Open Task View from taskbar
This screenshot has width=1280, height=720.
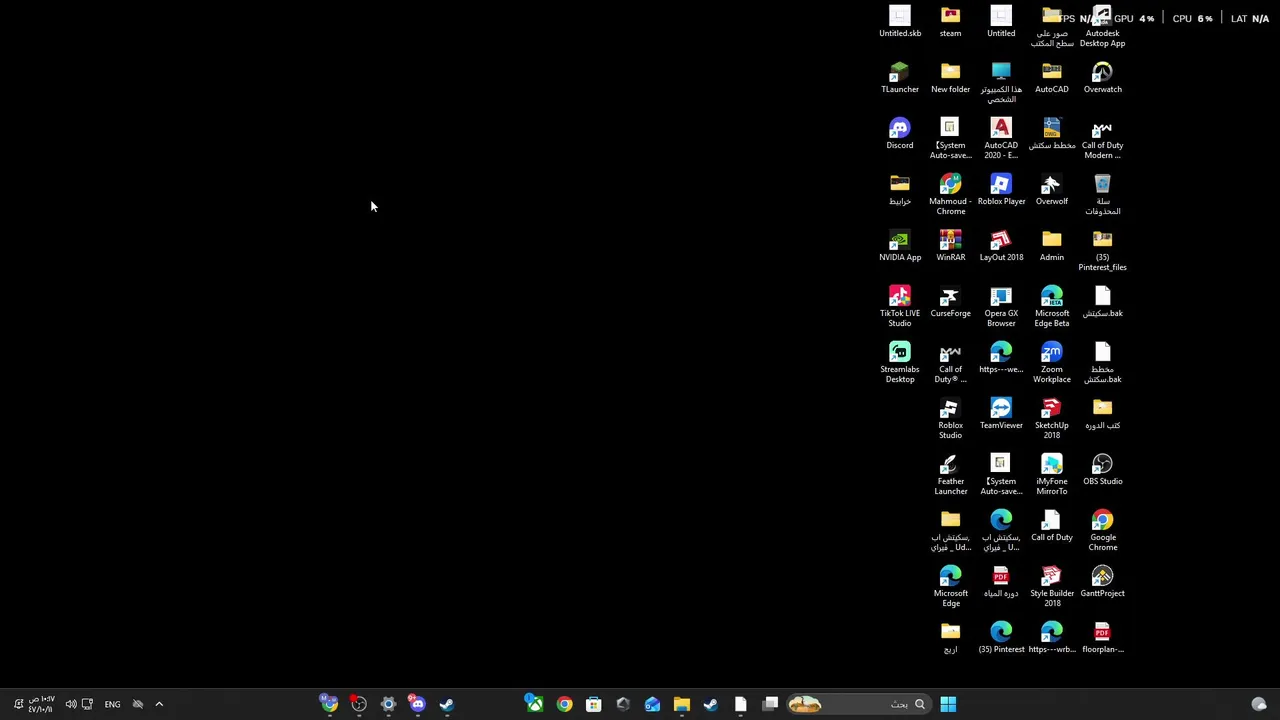tap(770, 704)
